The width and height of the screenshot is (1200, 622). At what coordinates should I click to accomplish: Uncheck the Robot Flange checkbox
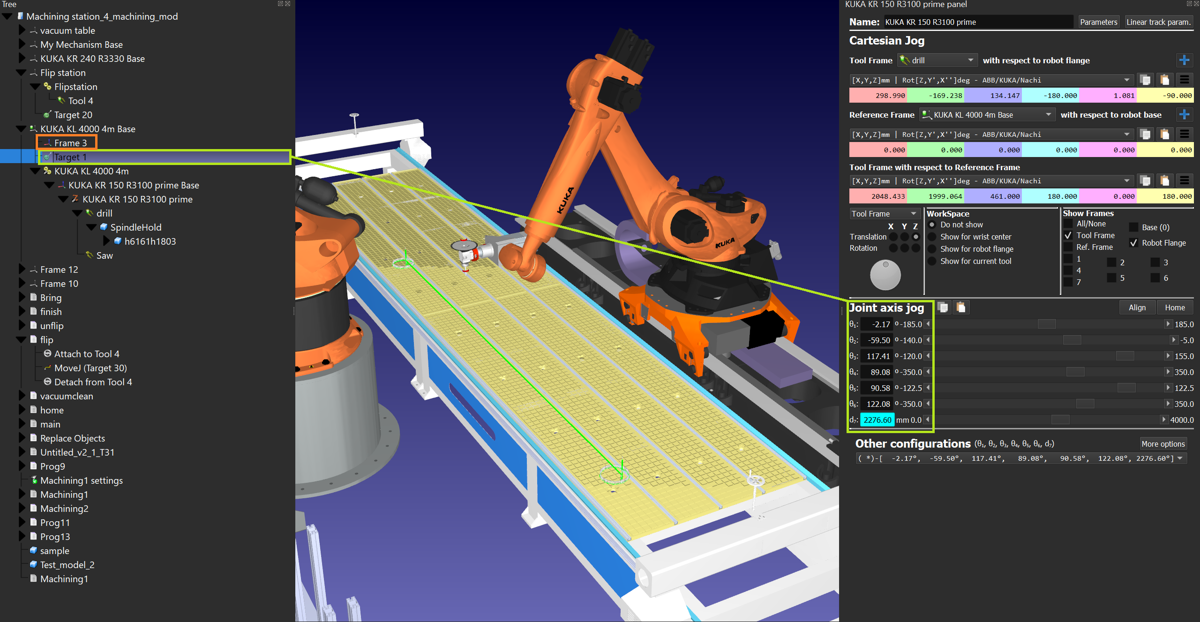(x=1133, y=243)
